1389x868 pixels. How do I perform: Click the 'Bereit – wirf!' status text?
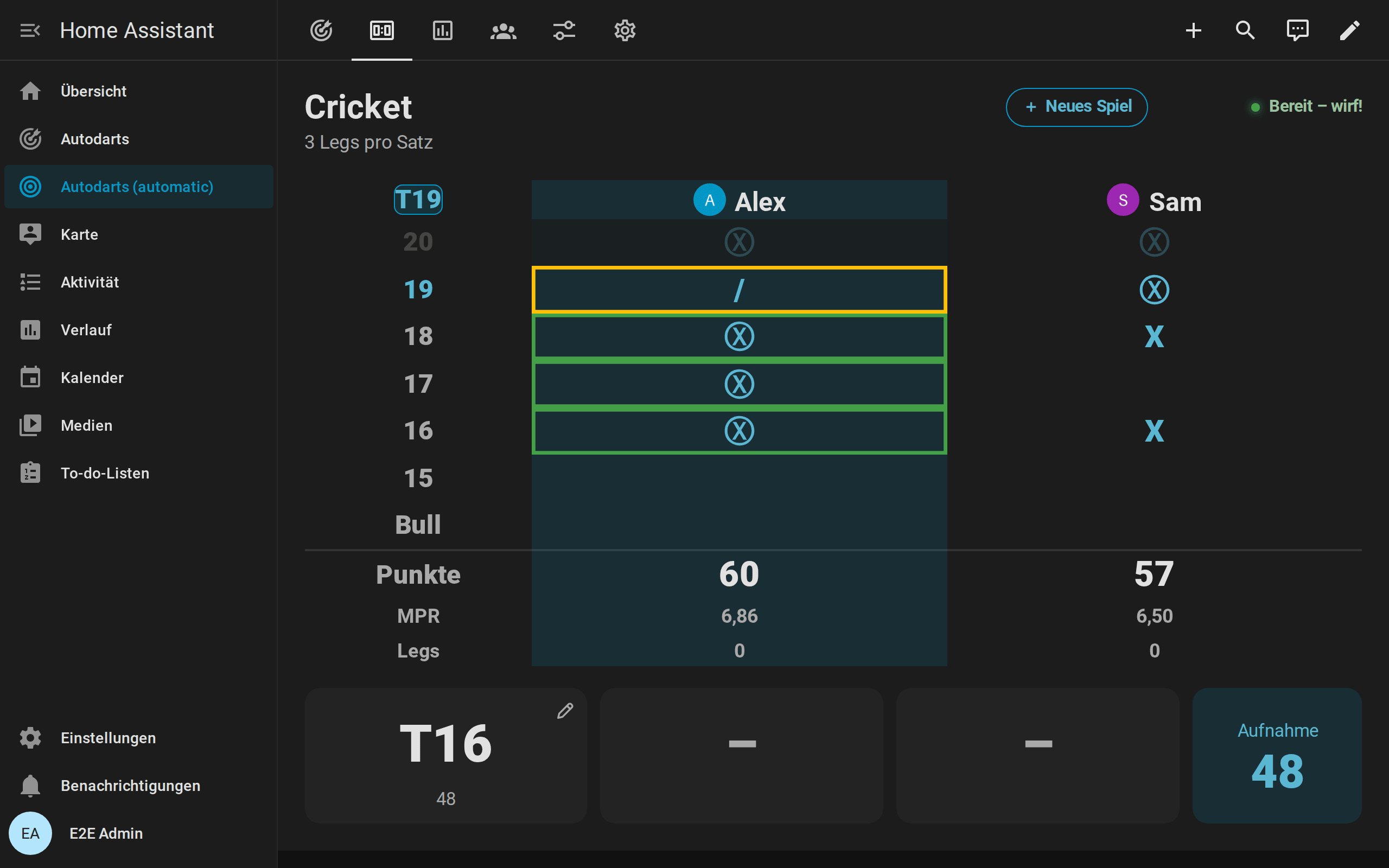coord(1315,106)
